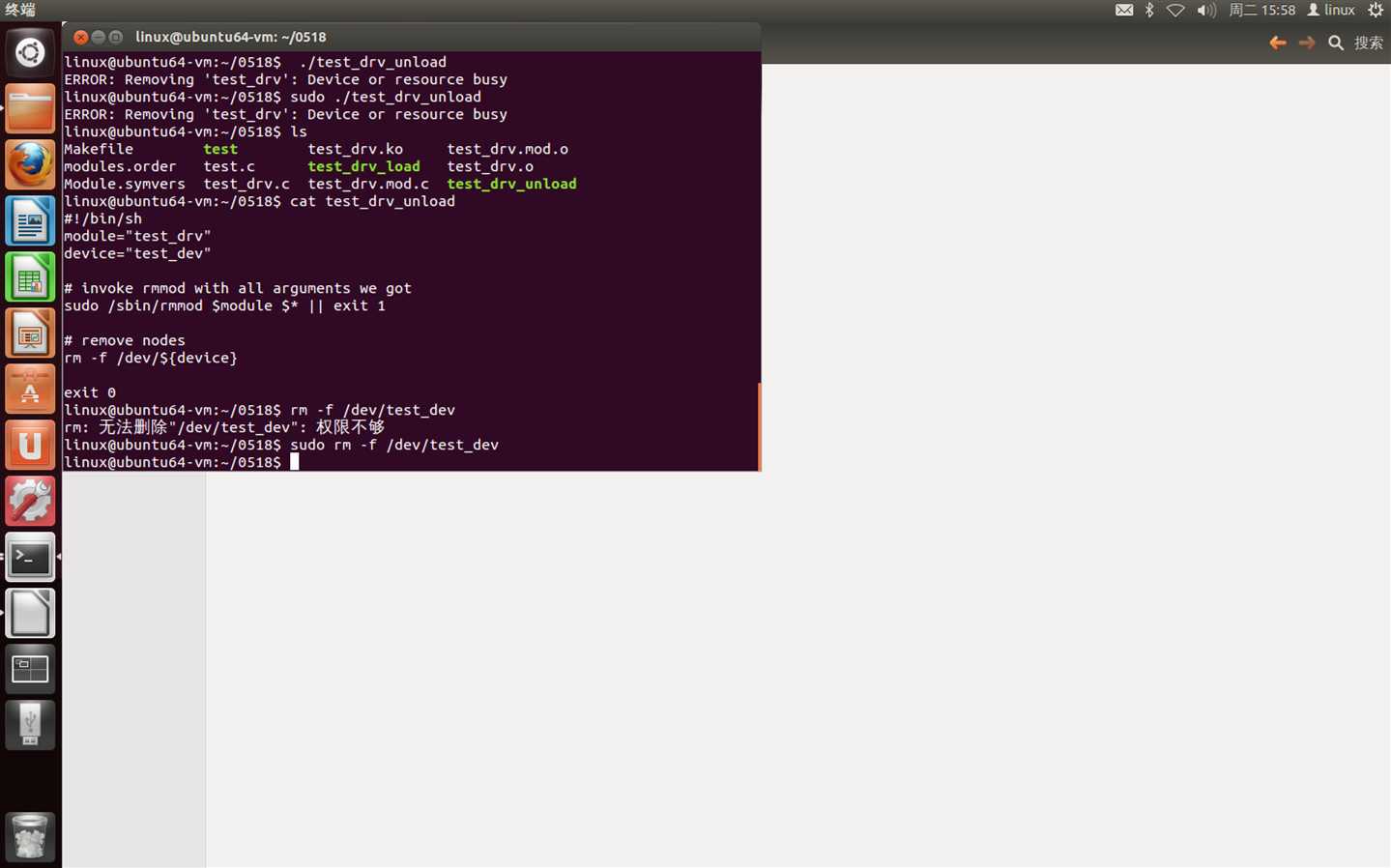This screenshot has height=868, width=1391.
Task: Click the 'sudo /sbin/rmmod $module' line
Action: click(224, 305)
